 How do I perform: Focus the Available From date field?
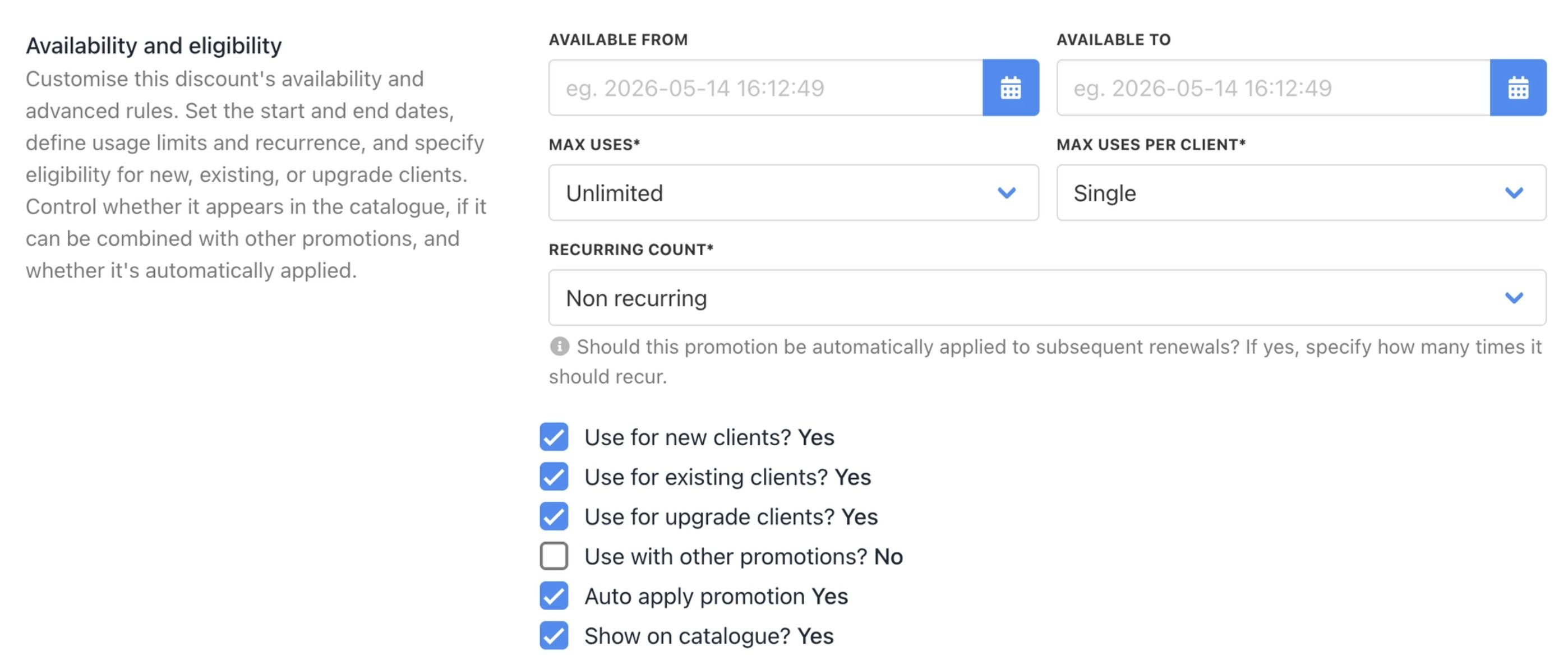tap(765, 87)
